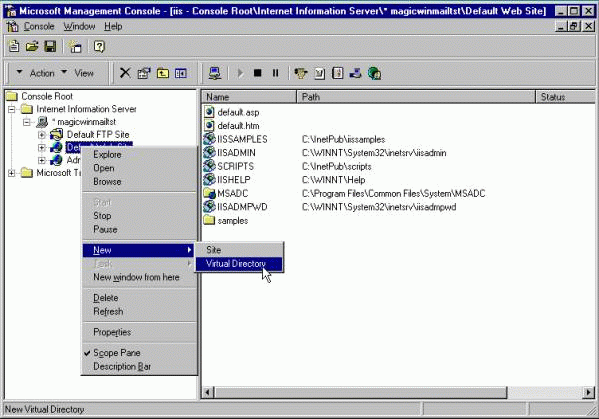Click toolbar icon right of Key Manager
This screenshot has height=419, width=599.
(320, 73)
